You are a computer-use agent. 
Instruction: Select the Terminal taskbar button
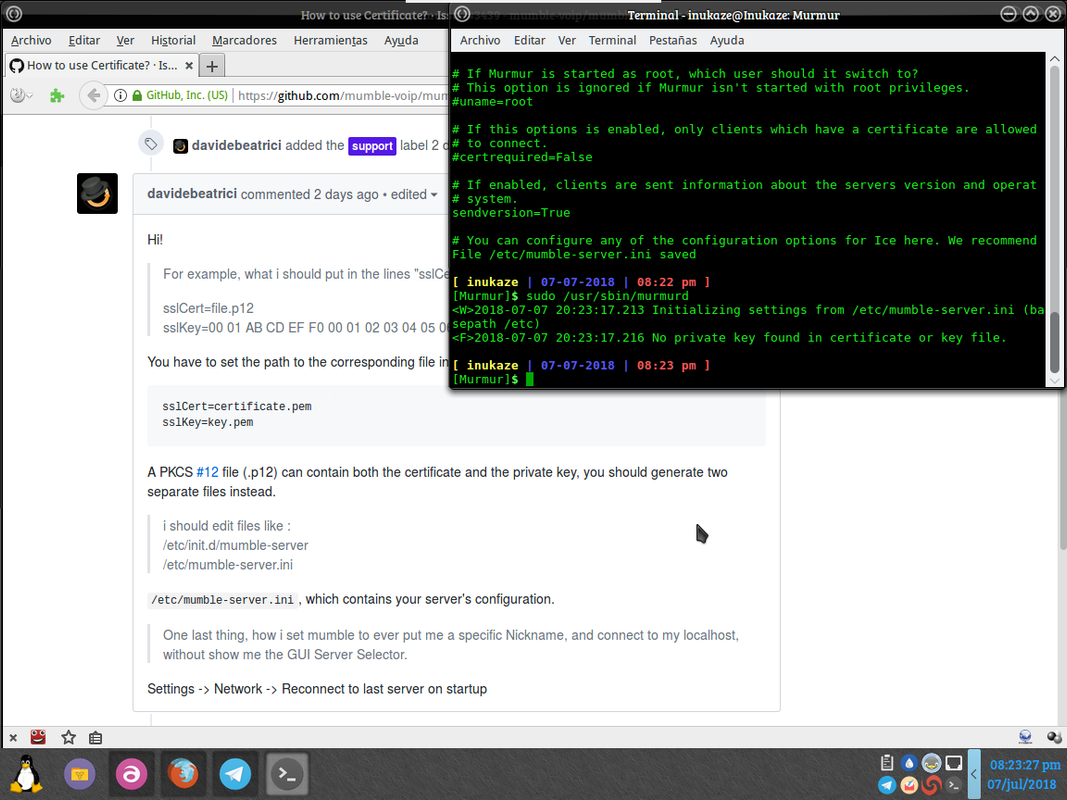(x=286, y=774)
